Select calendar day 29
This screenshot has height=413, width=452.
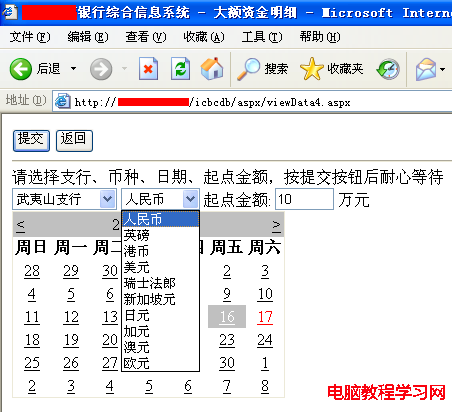pos(71,271)
